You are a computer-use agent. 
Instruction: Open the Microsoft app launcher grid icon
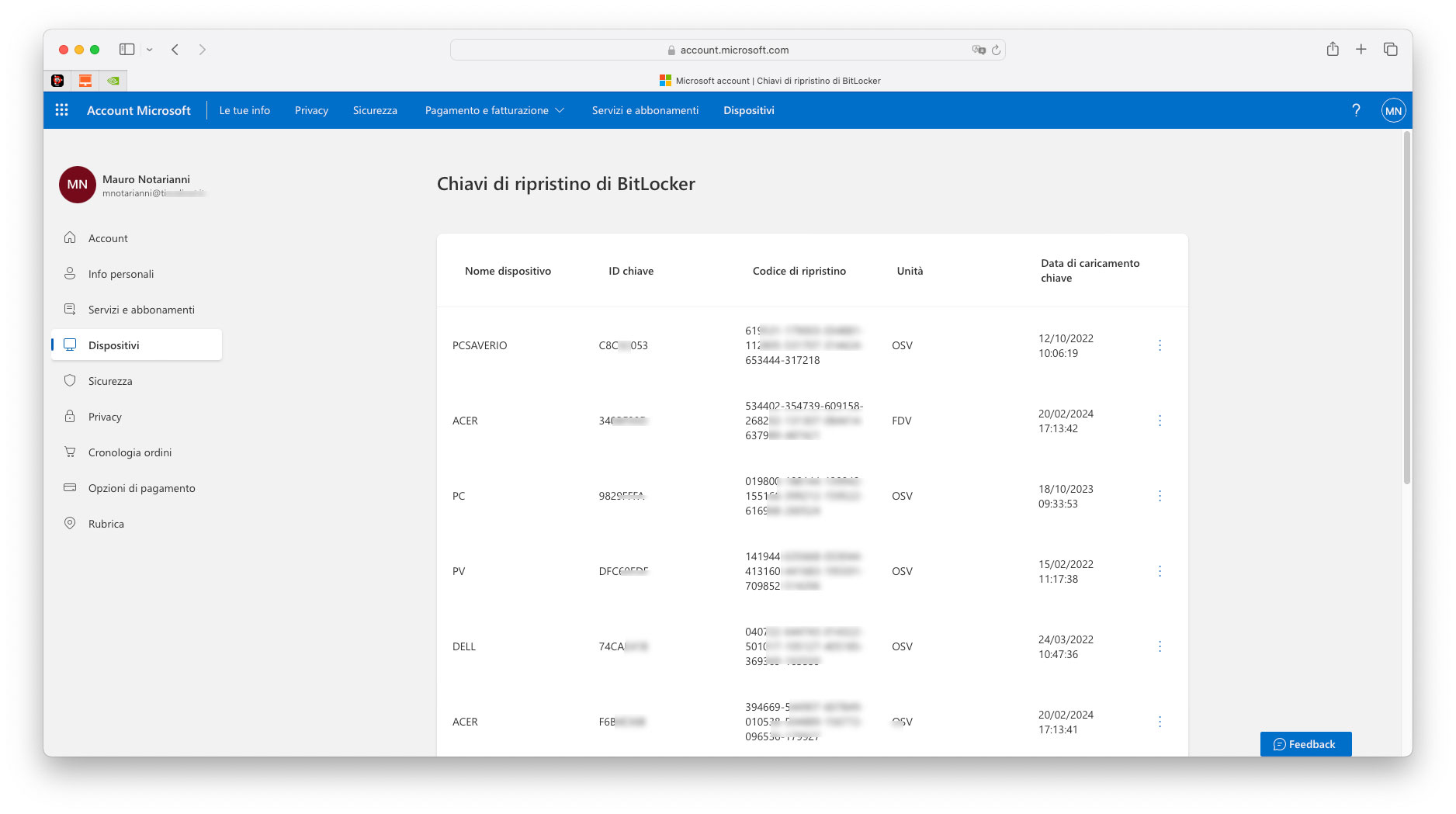(x=61, y=109)
